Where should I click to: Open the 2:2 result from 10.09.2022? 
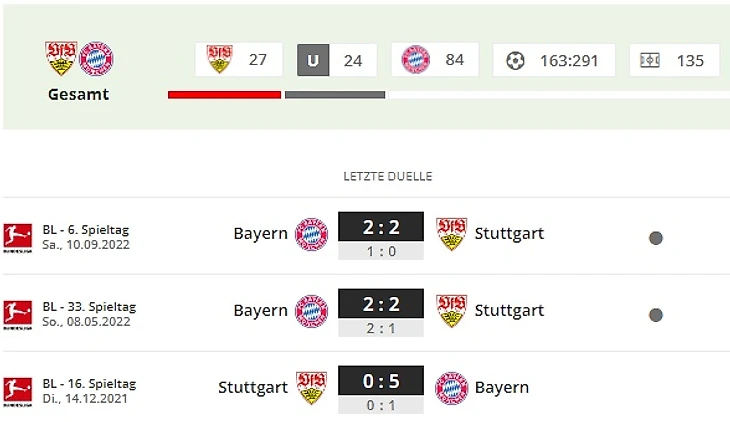tap(381, 227)
